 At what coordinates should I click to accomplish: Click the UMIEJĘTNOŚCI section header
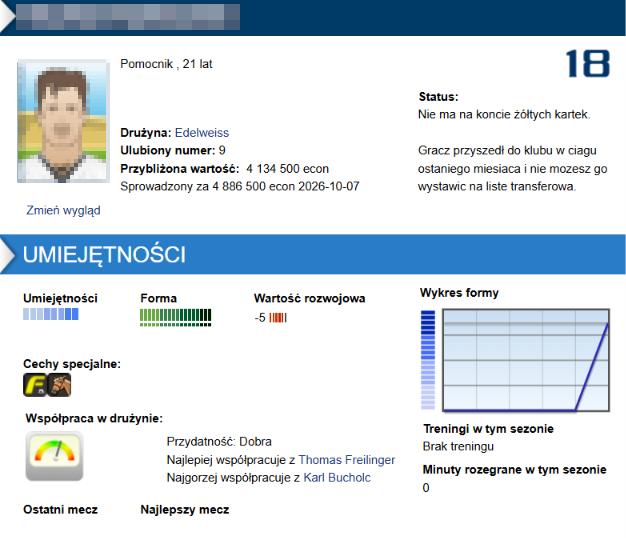(x=313, y=254)
